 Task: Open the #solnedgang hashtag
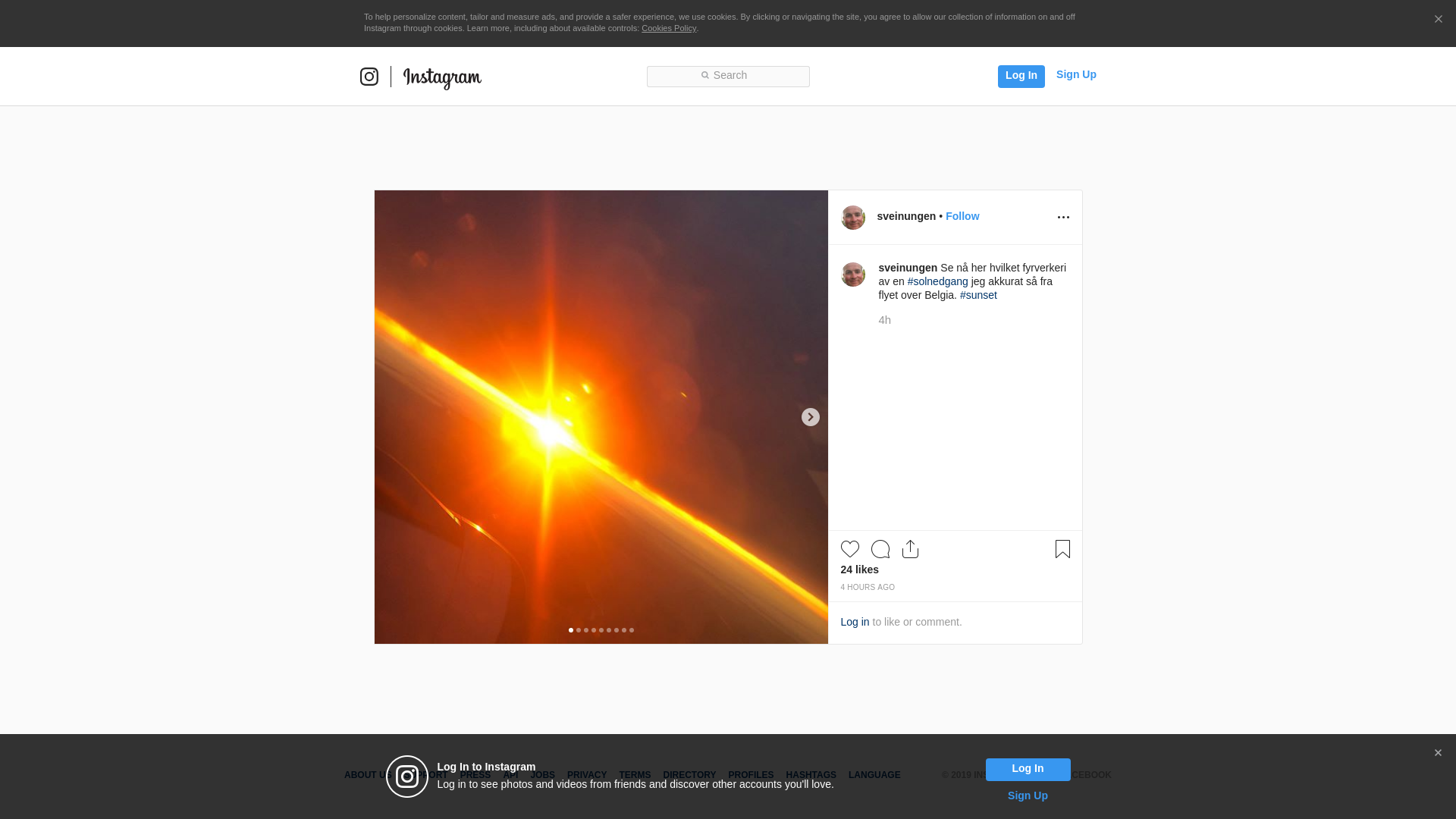[937, 281]
